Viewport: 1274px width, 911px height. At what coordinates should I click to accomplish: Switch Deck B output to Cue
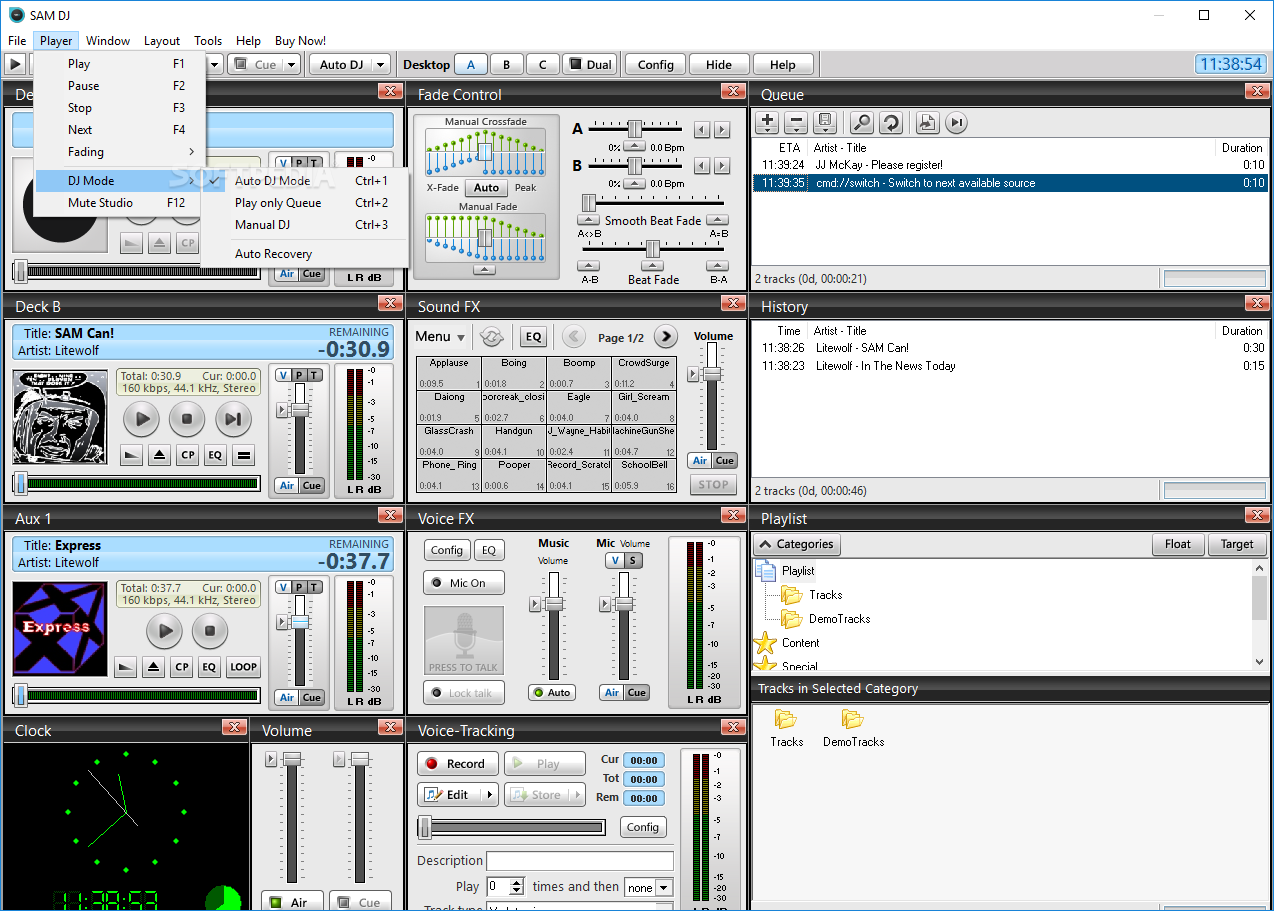coord(312,486)
